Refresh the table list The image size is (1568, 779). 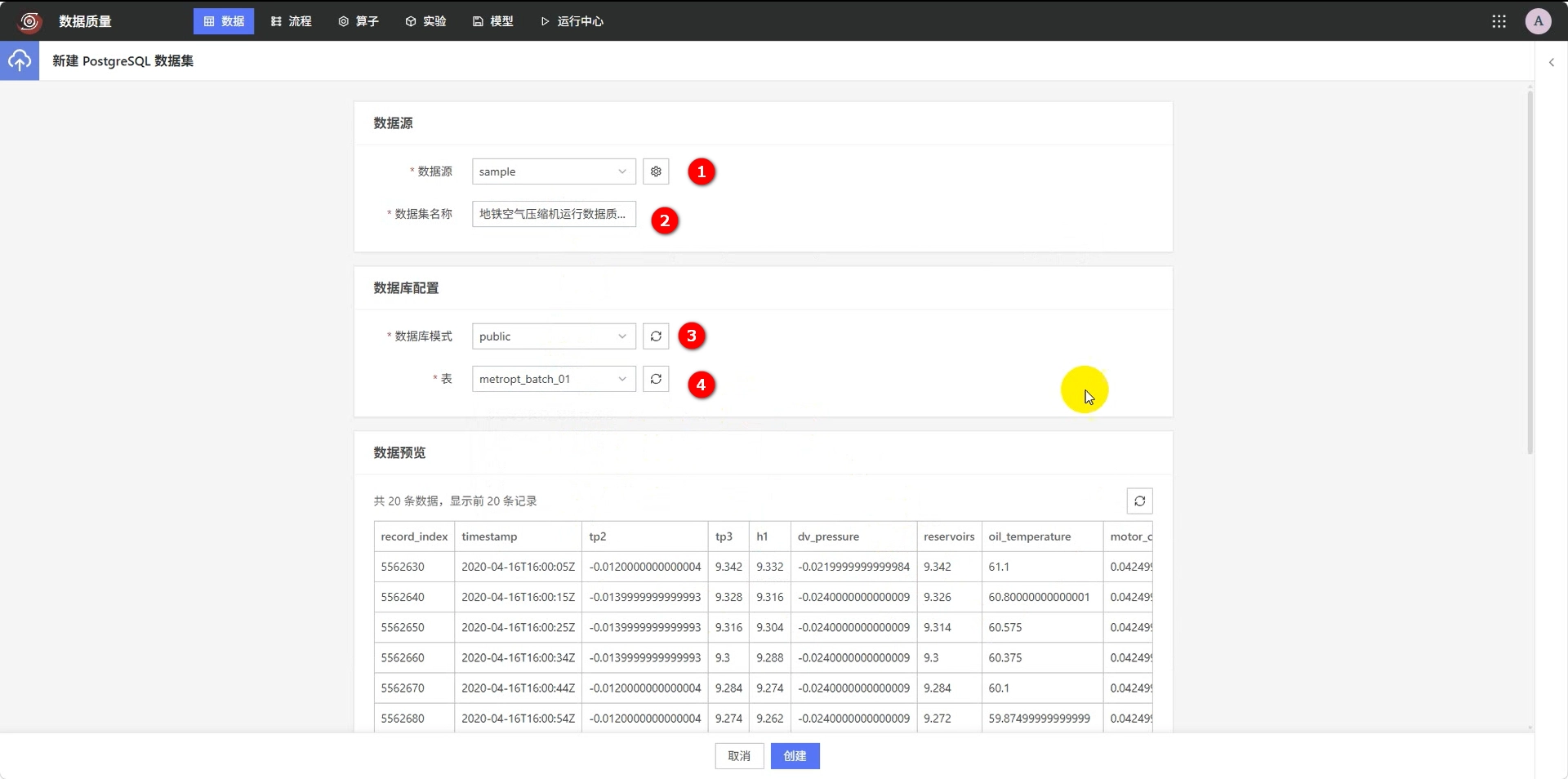pyautogui.click(x=656, y=379)
